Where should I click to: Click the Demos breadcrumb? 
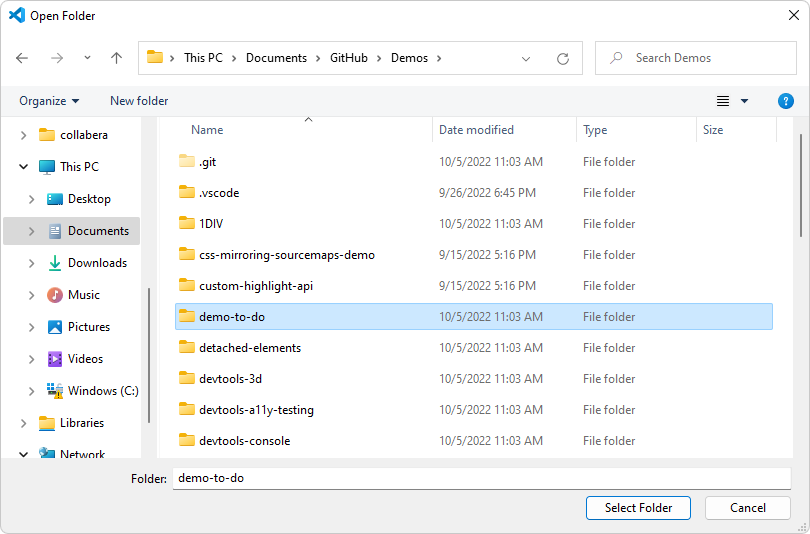(x=409, y=58)
